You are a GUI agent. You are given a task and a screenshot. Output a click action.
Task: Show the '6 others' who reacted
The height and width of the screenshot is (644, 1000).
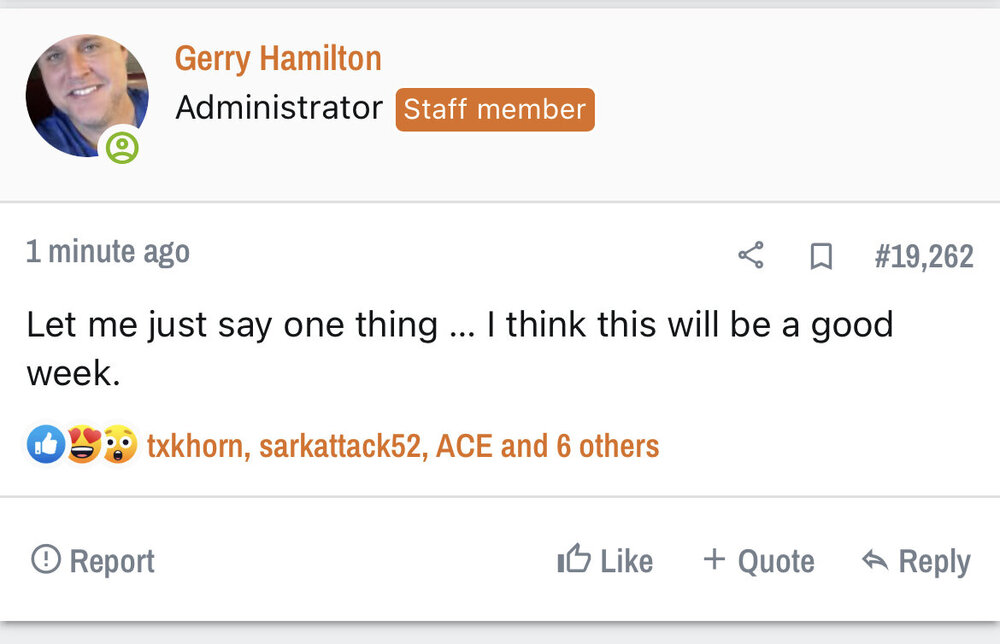pos(608,445)
